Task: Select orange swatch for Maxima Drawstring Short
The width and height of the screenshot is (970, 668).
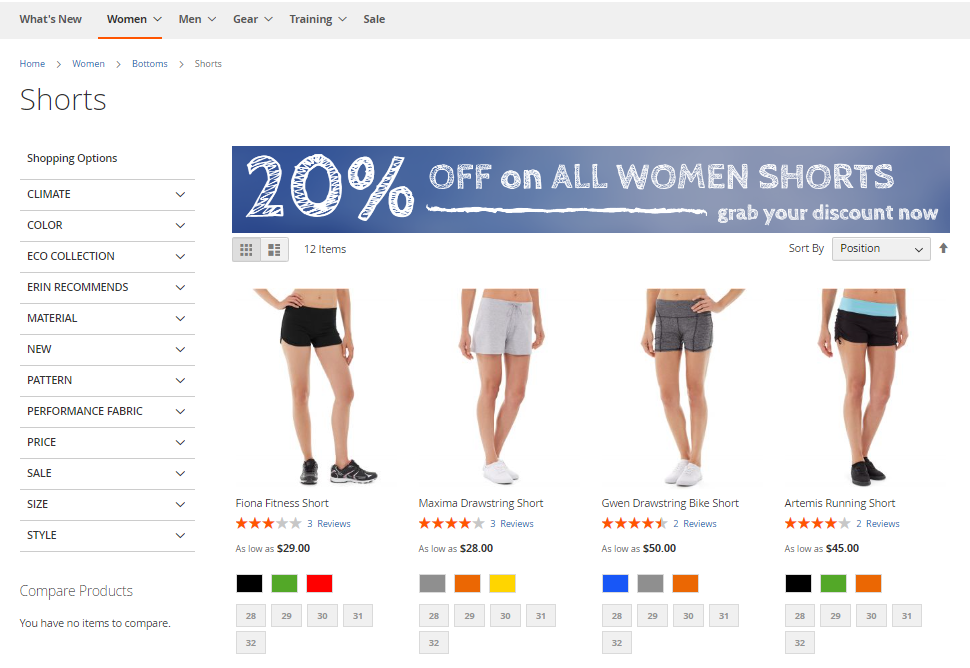Action: point(468,583)
